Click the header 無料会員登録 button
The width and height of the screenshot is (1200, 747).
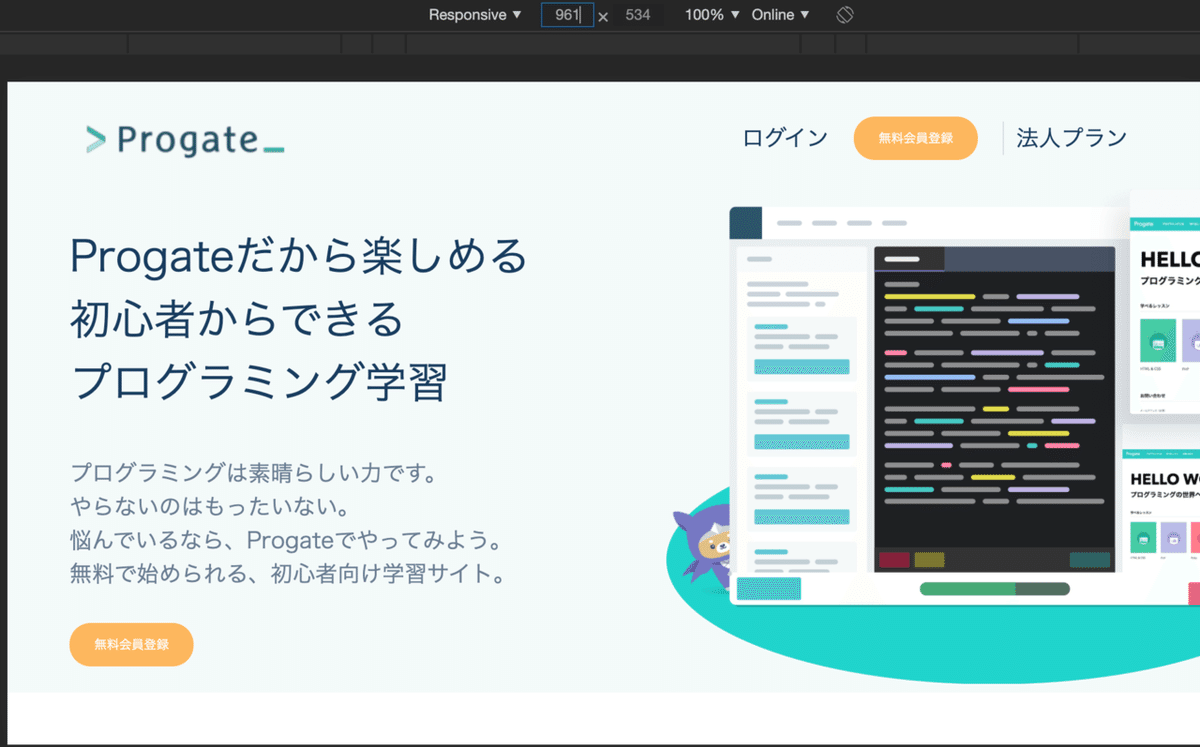(x=915, y=138)
